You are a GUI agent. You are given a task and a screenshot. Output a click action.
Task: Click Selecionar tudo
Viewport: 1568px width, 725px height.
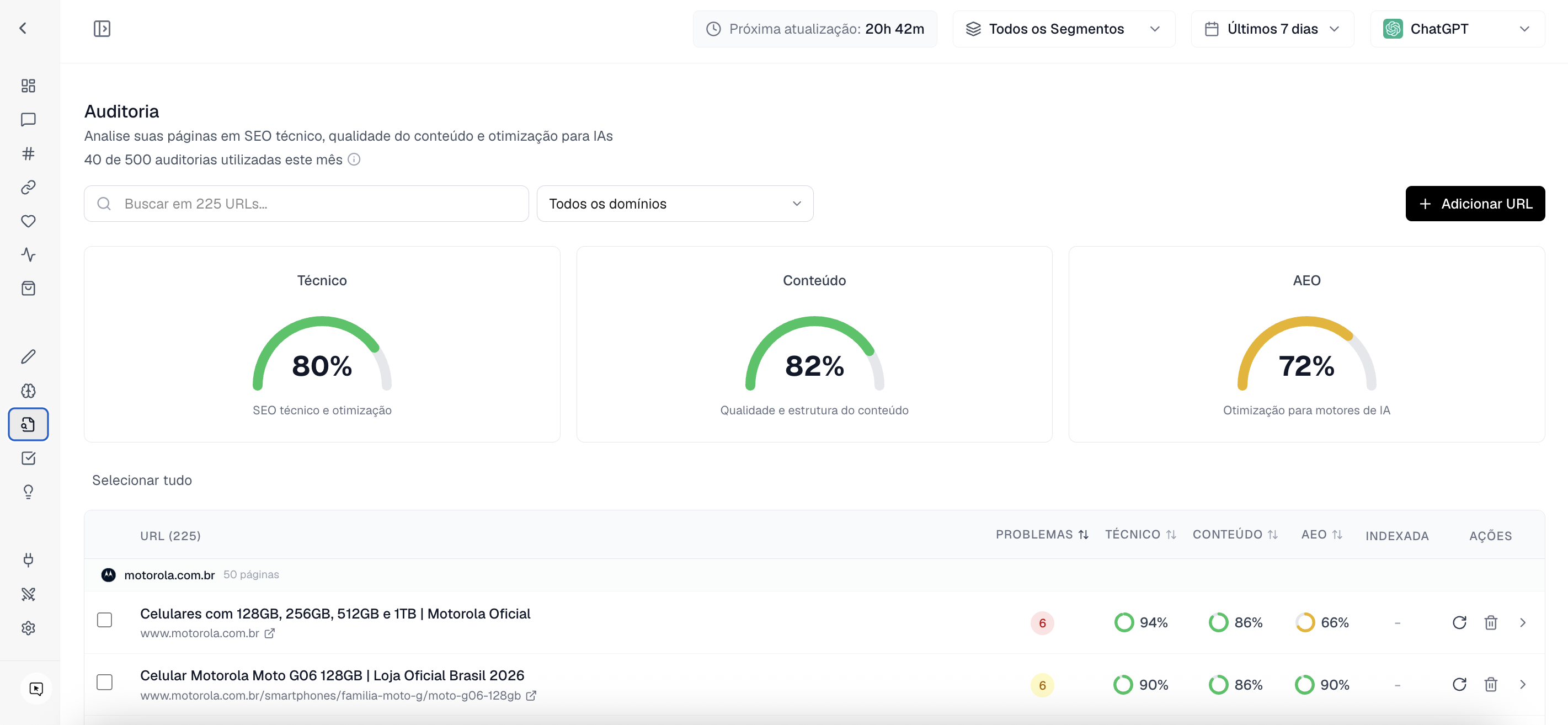142,480
